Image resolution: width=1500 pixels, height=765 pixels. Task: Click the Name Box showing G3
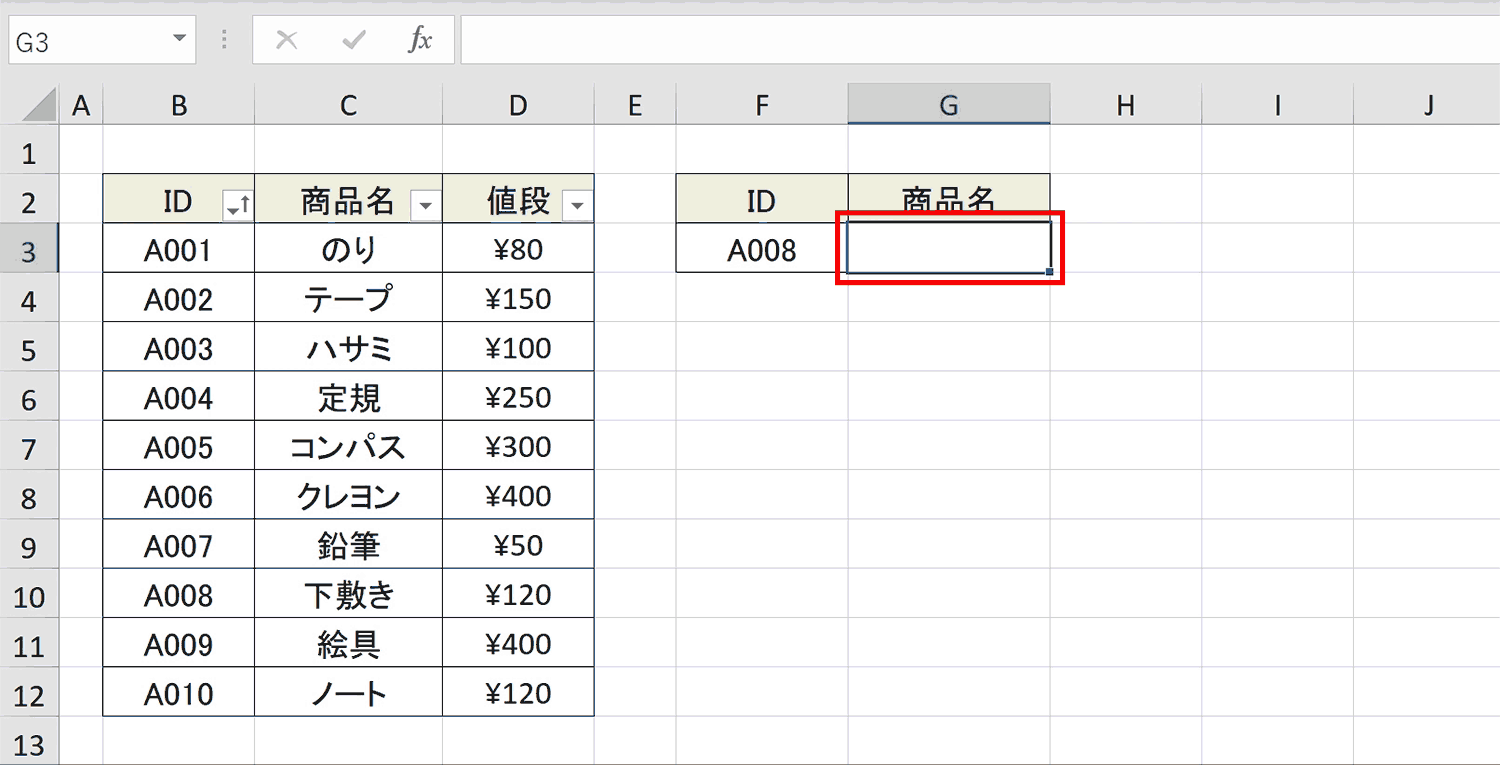click(x=90, y=39)
